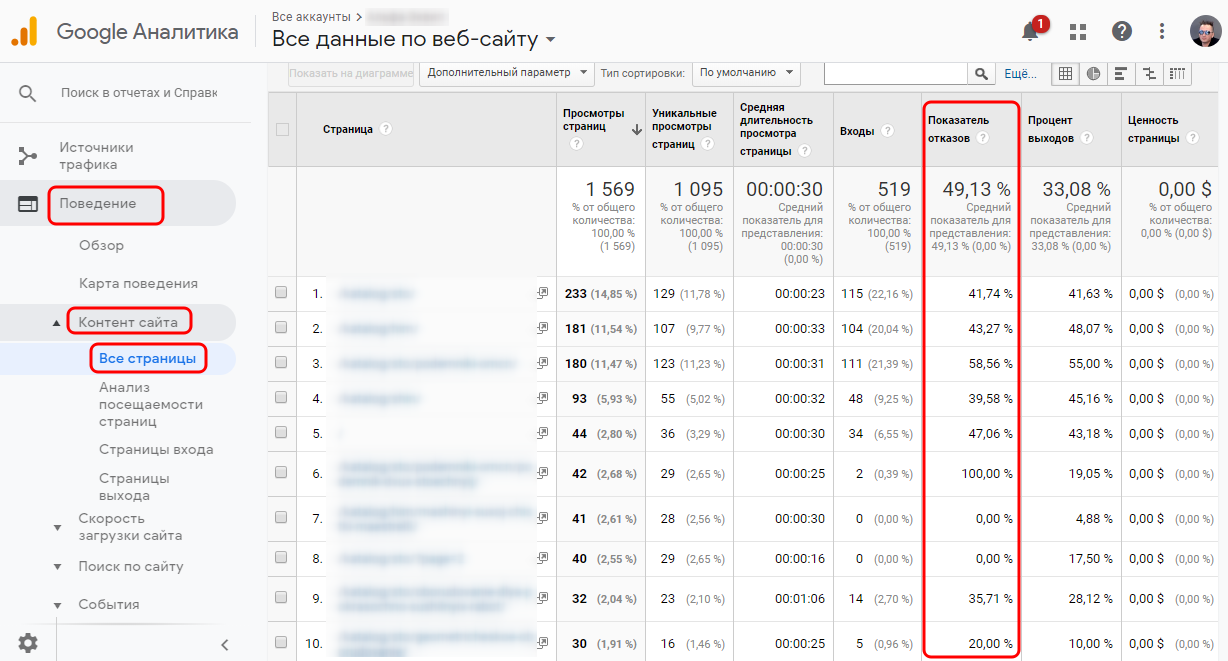Select the pivot table view icon
The height and width of the screenshot is (661, 1228).
(x=1177, y=73)
